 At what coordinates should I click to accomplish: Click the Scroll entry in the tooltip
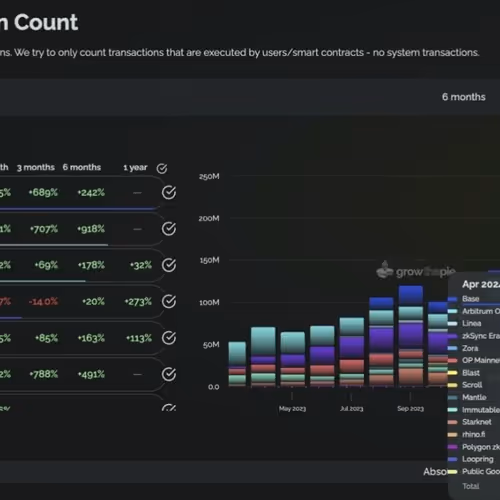[472, 385]
